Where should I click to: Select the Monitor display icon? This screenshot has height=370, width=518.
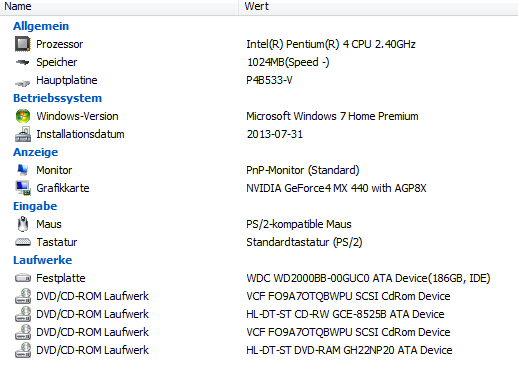23,170
